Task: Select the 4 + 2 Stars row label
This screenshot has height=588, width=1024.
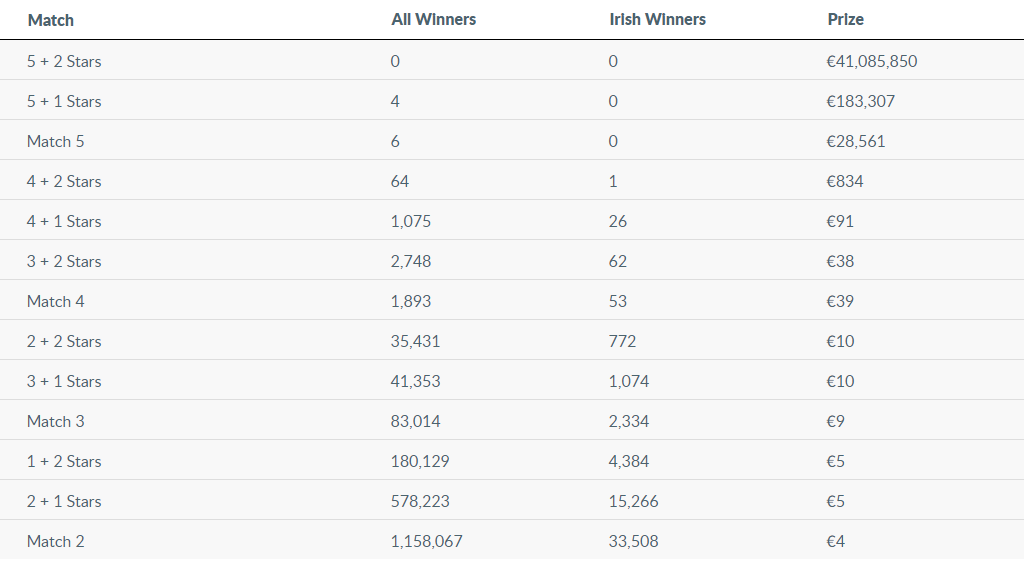Action: pyautogui.click(x=64, y=181)
